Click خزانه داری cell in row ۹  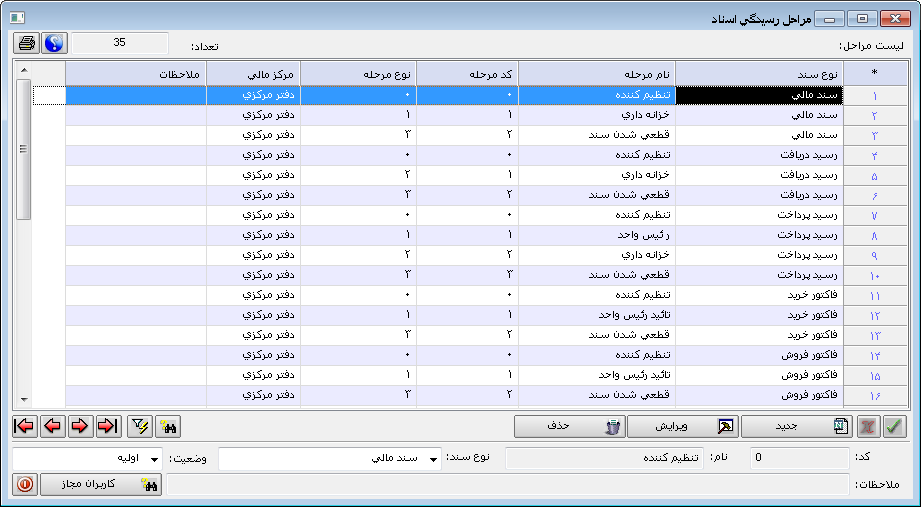click(x=597, y=255)
